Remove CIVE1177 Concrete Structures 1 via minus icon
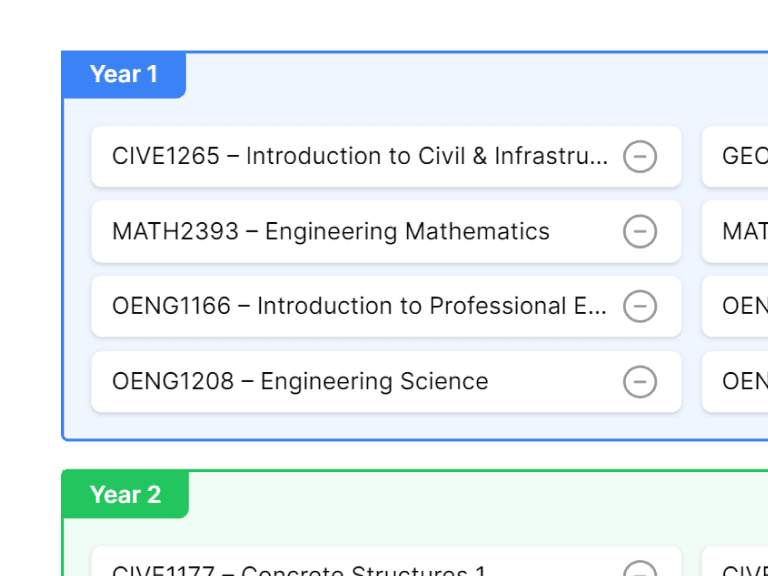768x576 pixels. click(640, 570)
